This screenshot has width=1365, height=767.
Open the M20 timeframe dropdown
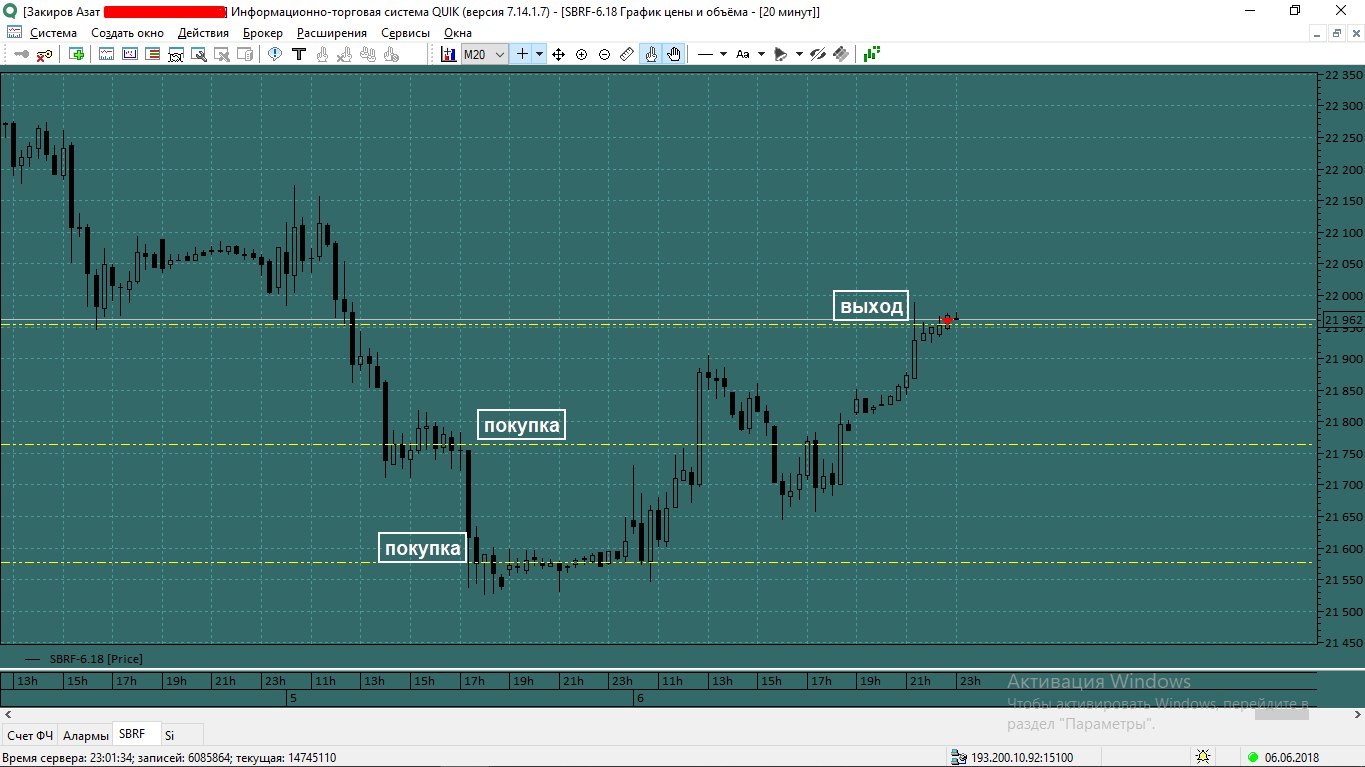coord(485,54)
